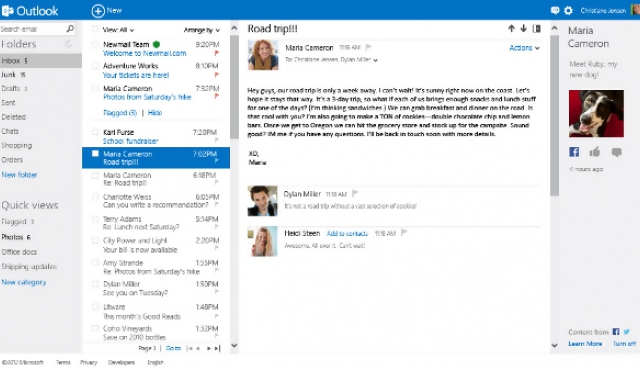Go to last page of messages
640x370 pixels.
pos(217,348)
